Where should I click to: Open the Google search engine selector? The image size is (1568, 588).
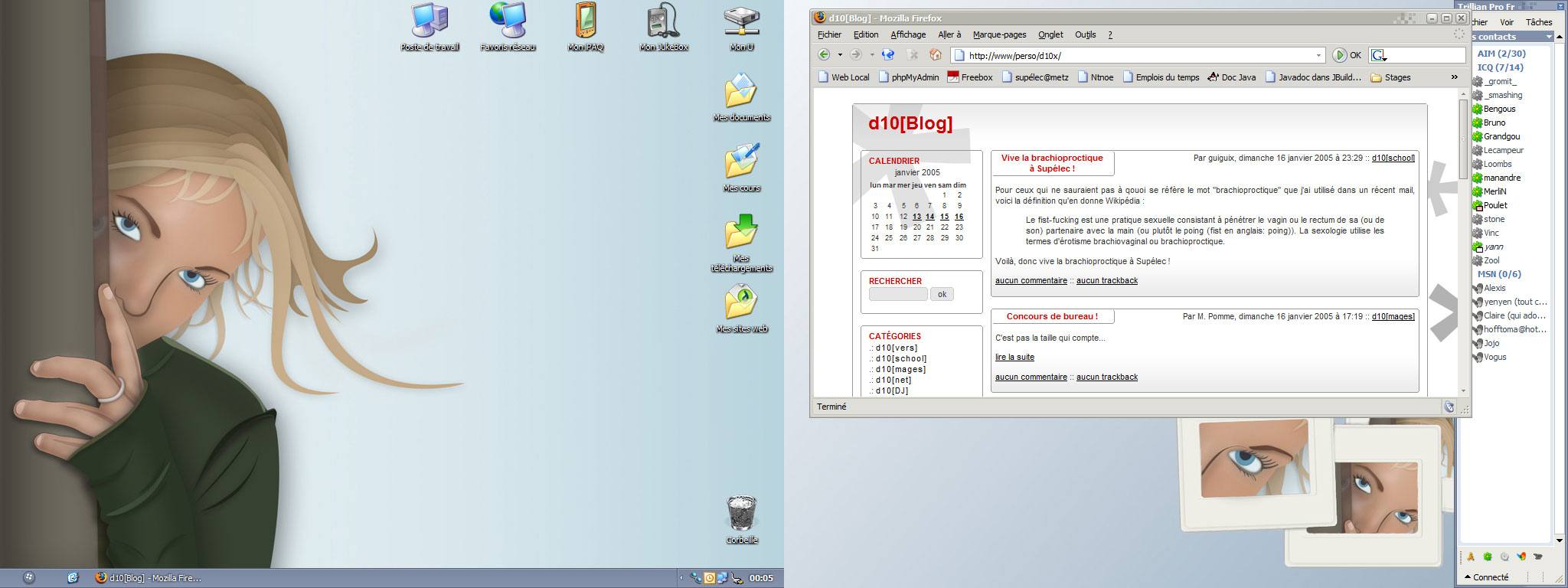point(1379,55)
